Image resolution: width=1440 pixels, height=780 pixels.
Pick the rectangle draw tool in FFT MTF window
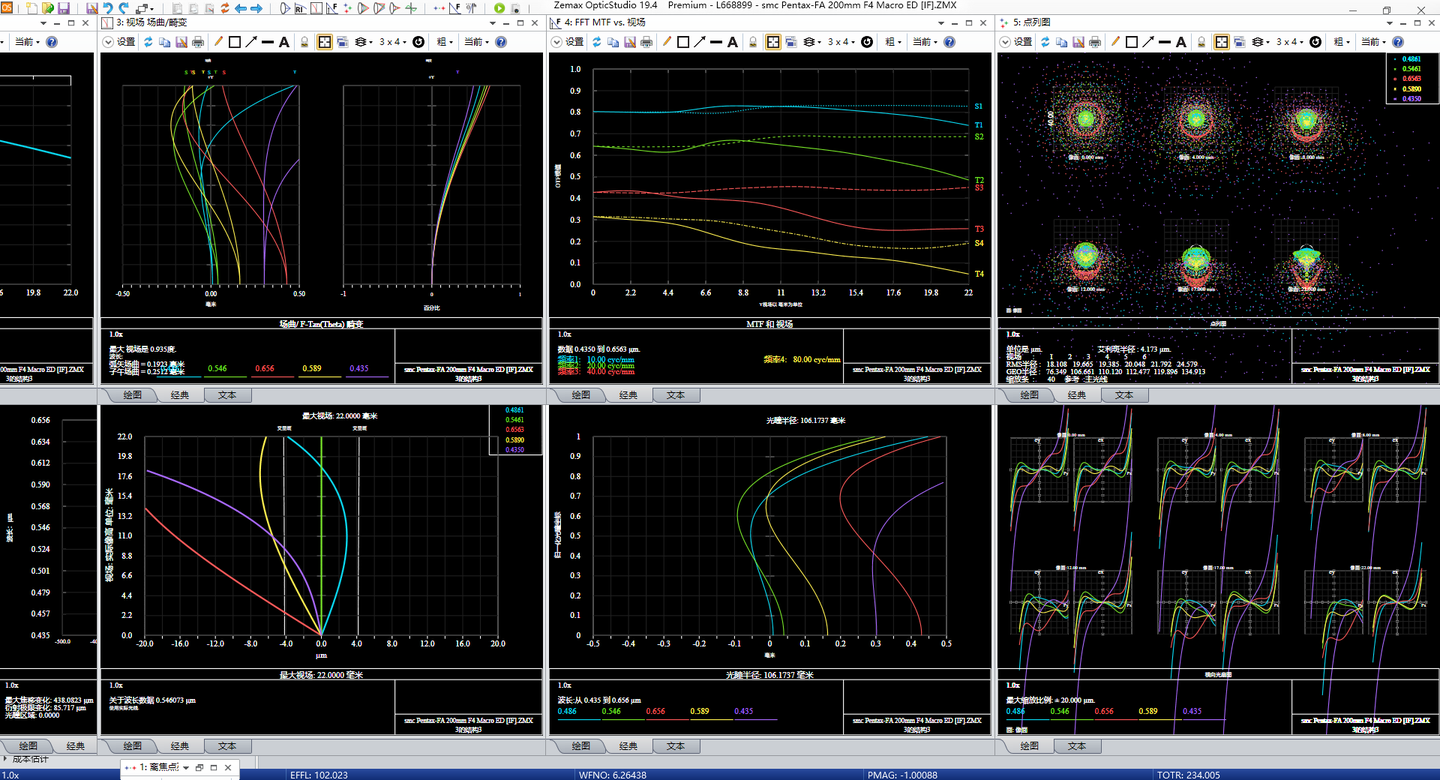[683, 42]
